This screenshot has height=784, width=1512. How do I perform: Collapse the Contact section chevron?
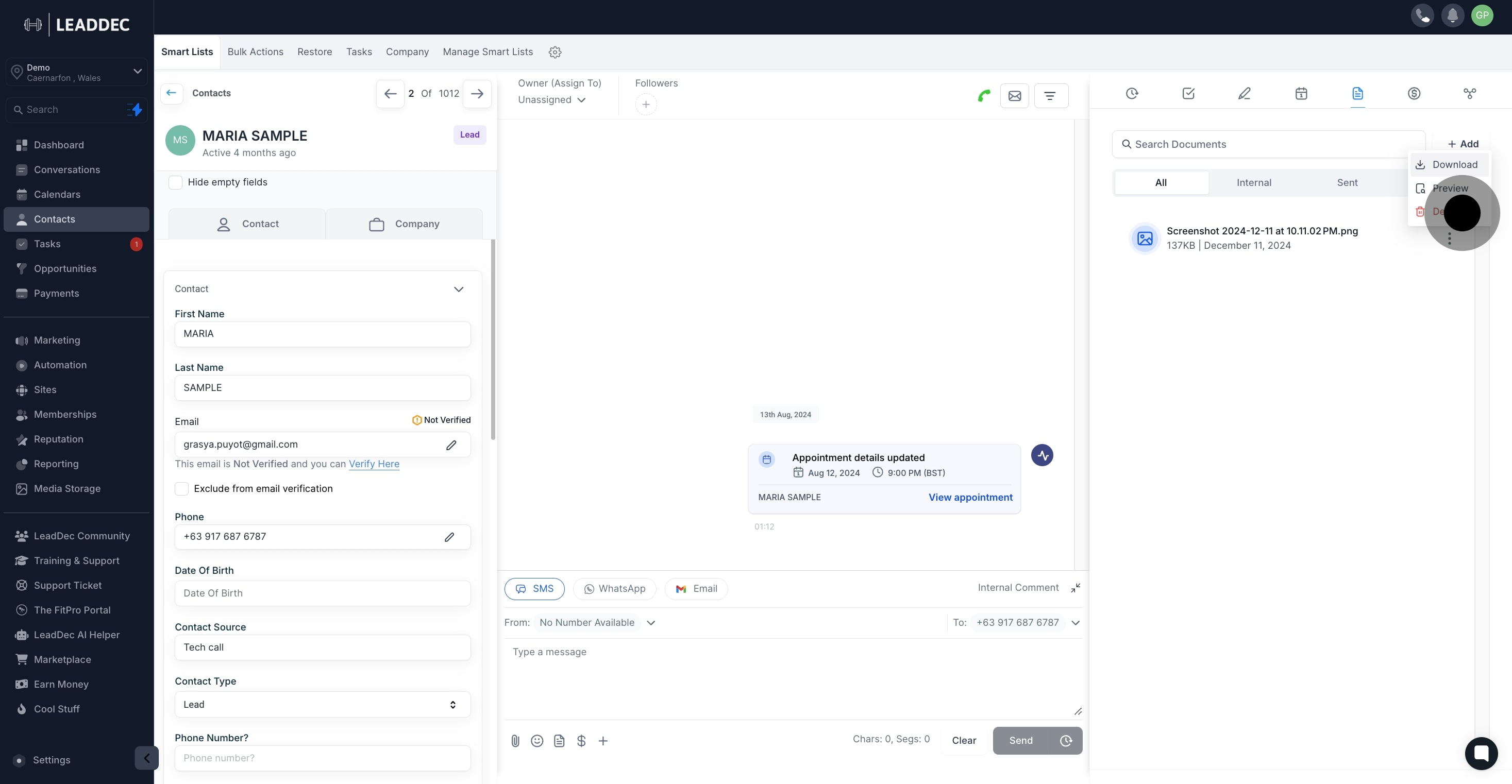(459, 289)
